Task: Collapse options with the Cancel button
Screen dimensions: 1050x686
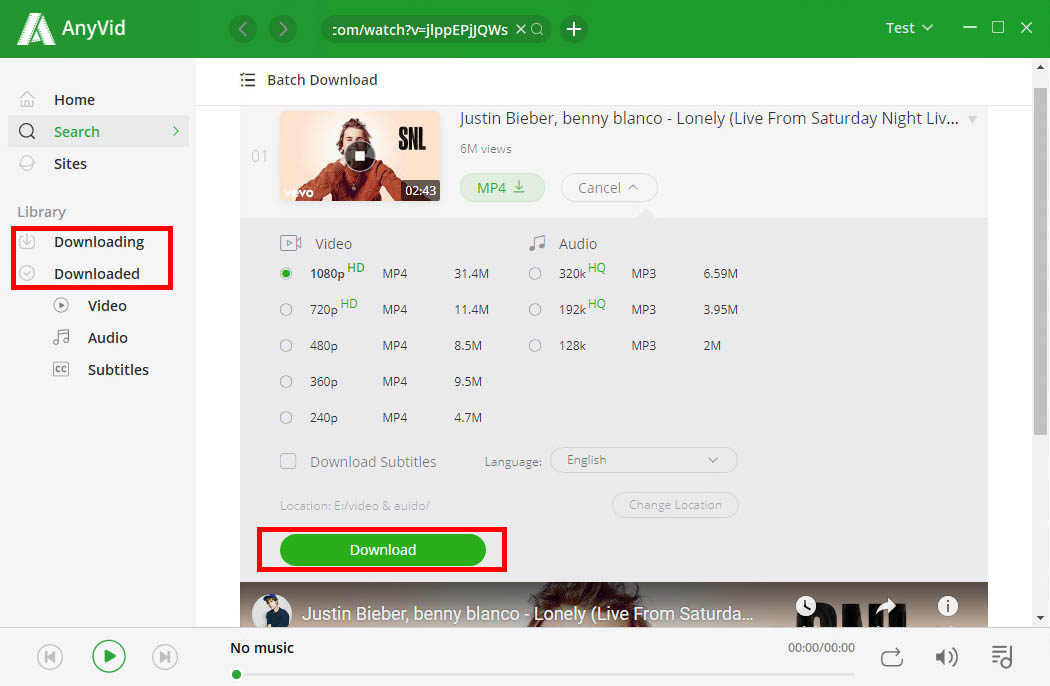Action: 609,188
